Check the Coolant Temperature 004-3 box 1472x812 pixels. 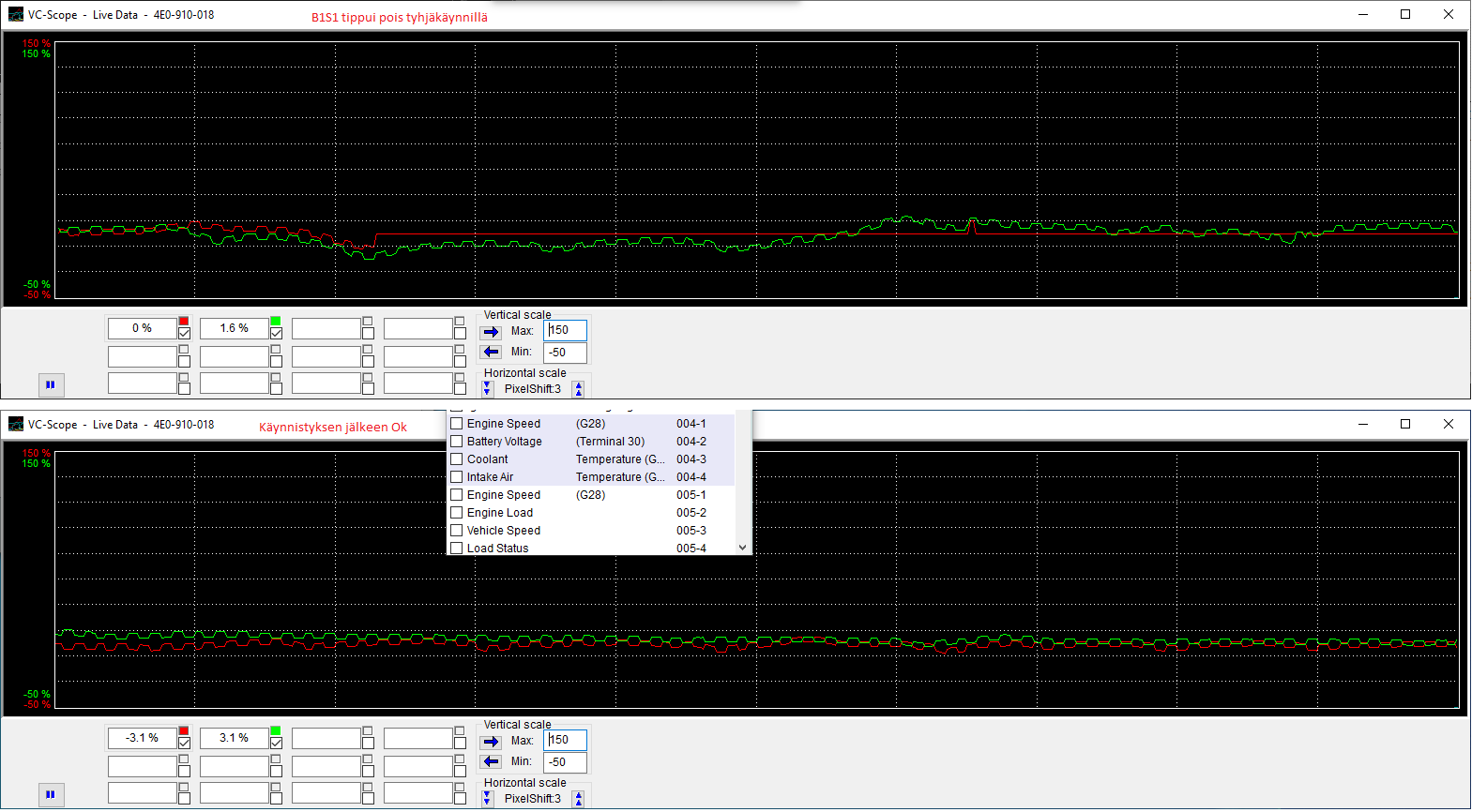click(x=457, y=459)
